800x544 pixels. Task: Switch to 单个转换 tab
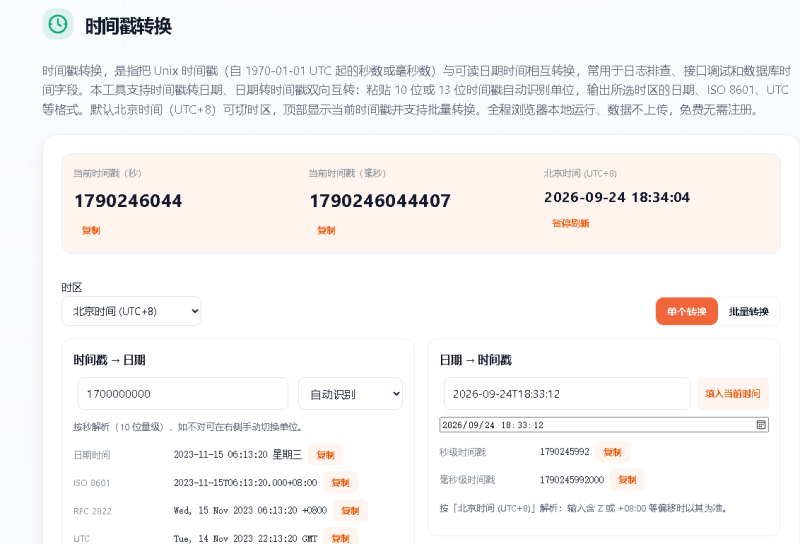tap(686, 311)
